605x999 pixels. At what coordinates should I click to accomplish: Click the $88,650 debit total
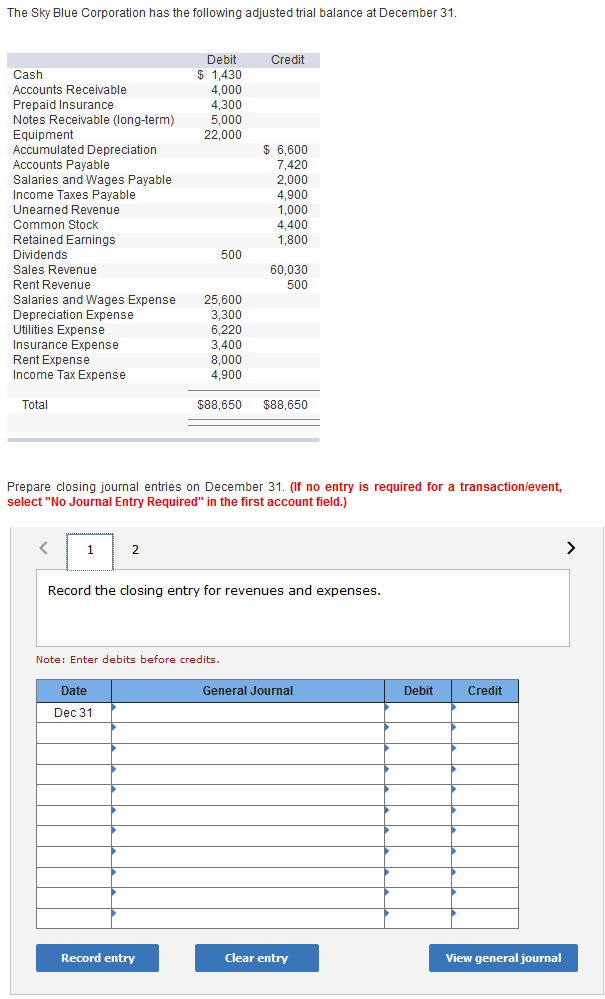click(220, 405)
